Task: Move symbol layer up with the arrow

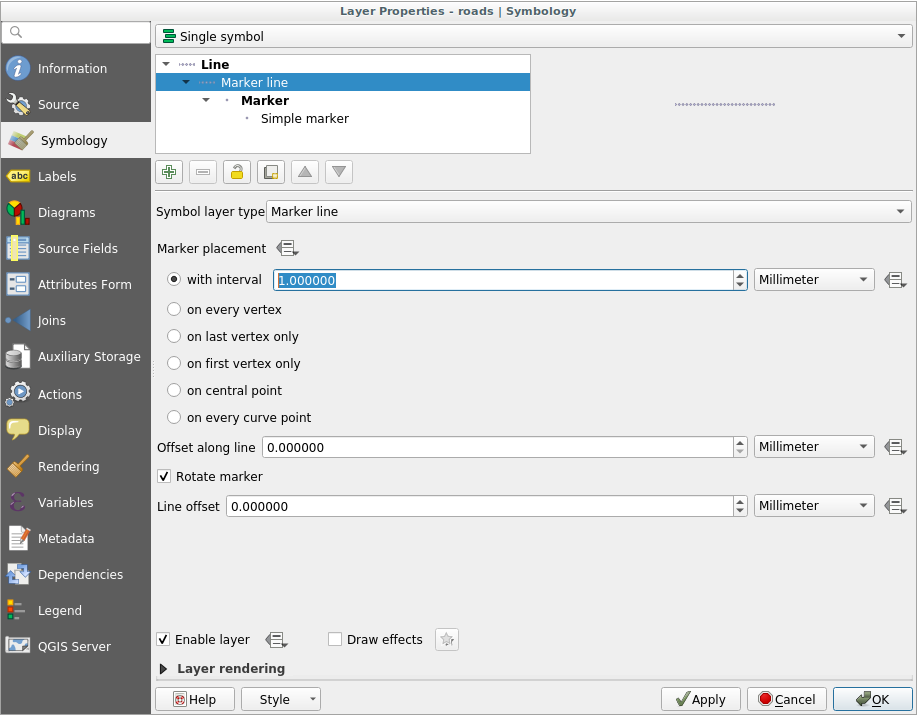Action: tap(305, 172)
